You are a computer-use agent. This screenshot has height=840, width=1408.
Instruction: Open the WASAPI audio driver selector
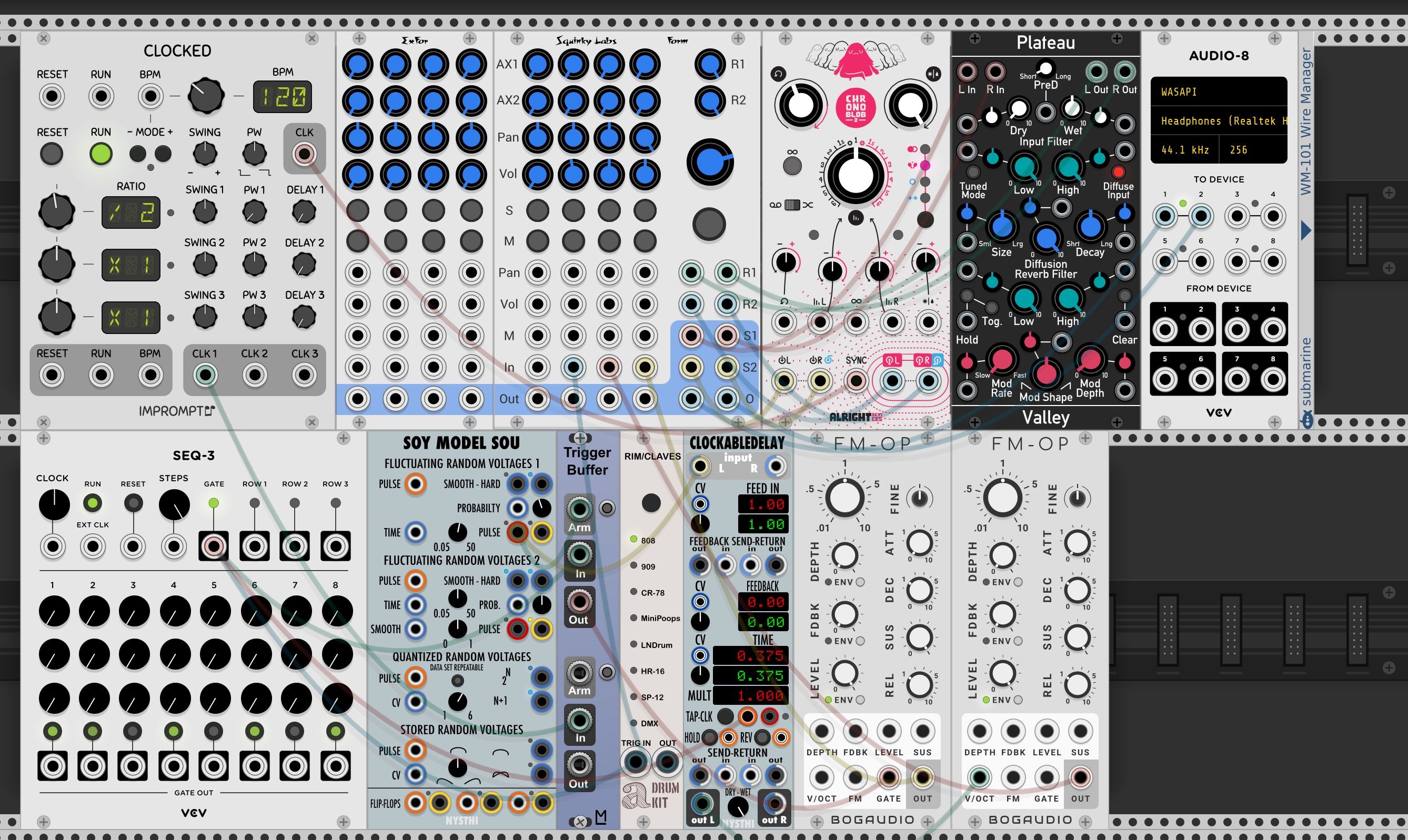pyautogui.click(x=1219, y=92)
